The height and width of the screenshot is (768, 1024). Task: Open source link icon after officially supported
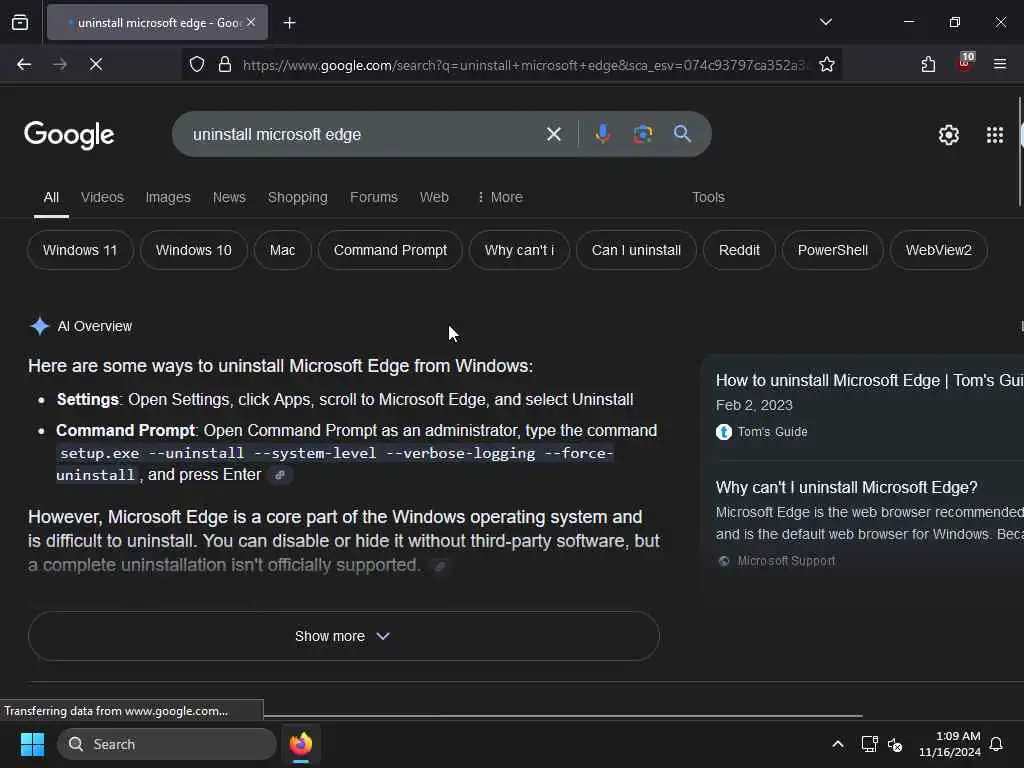(x=440, y=566)
